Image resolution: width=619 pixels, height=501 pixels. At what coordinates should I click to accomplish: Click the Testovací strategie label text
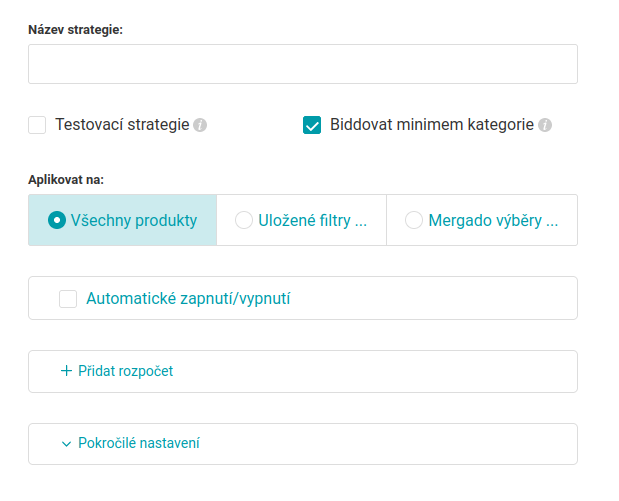click(x=122, y=125)
